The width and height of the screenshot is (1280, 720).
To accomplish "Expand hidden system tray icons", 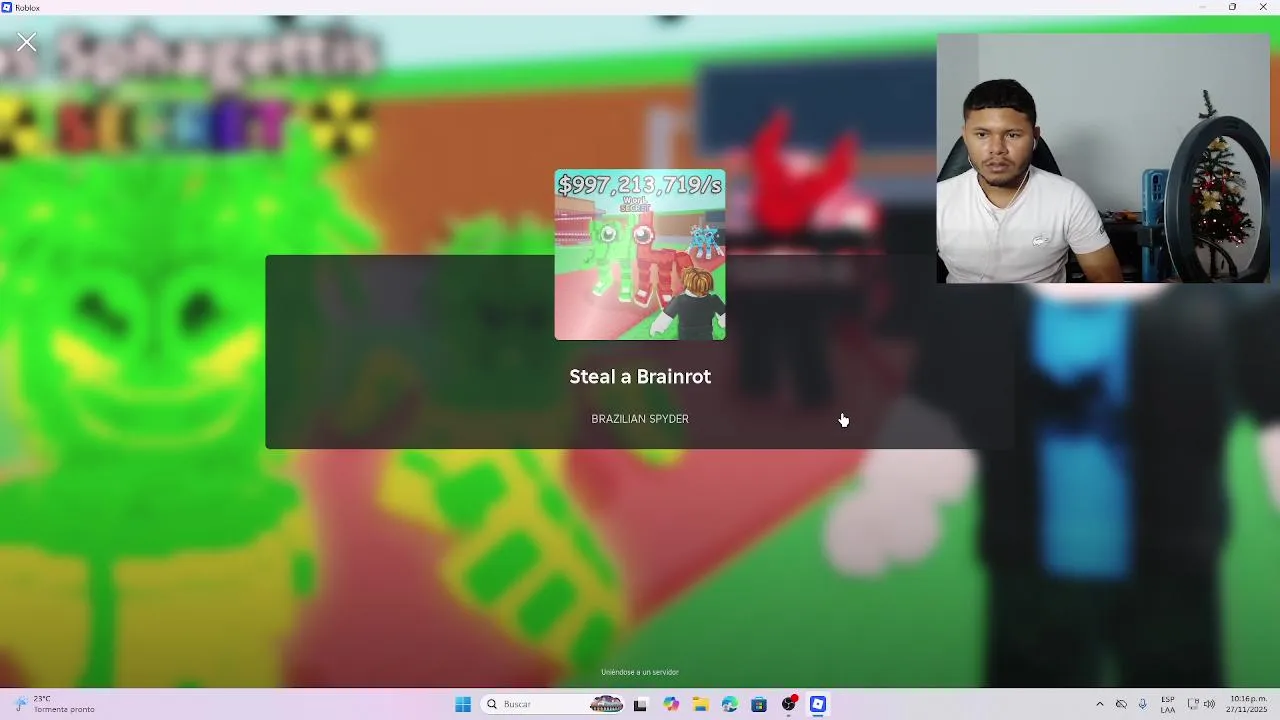I will (1100, 704).
